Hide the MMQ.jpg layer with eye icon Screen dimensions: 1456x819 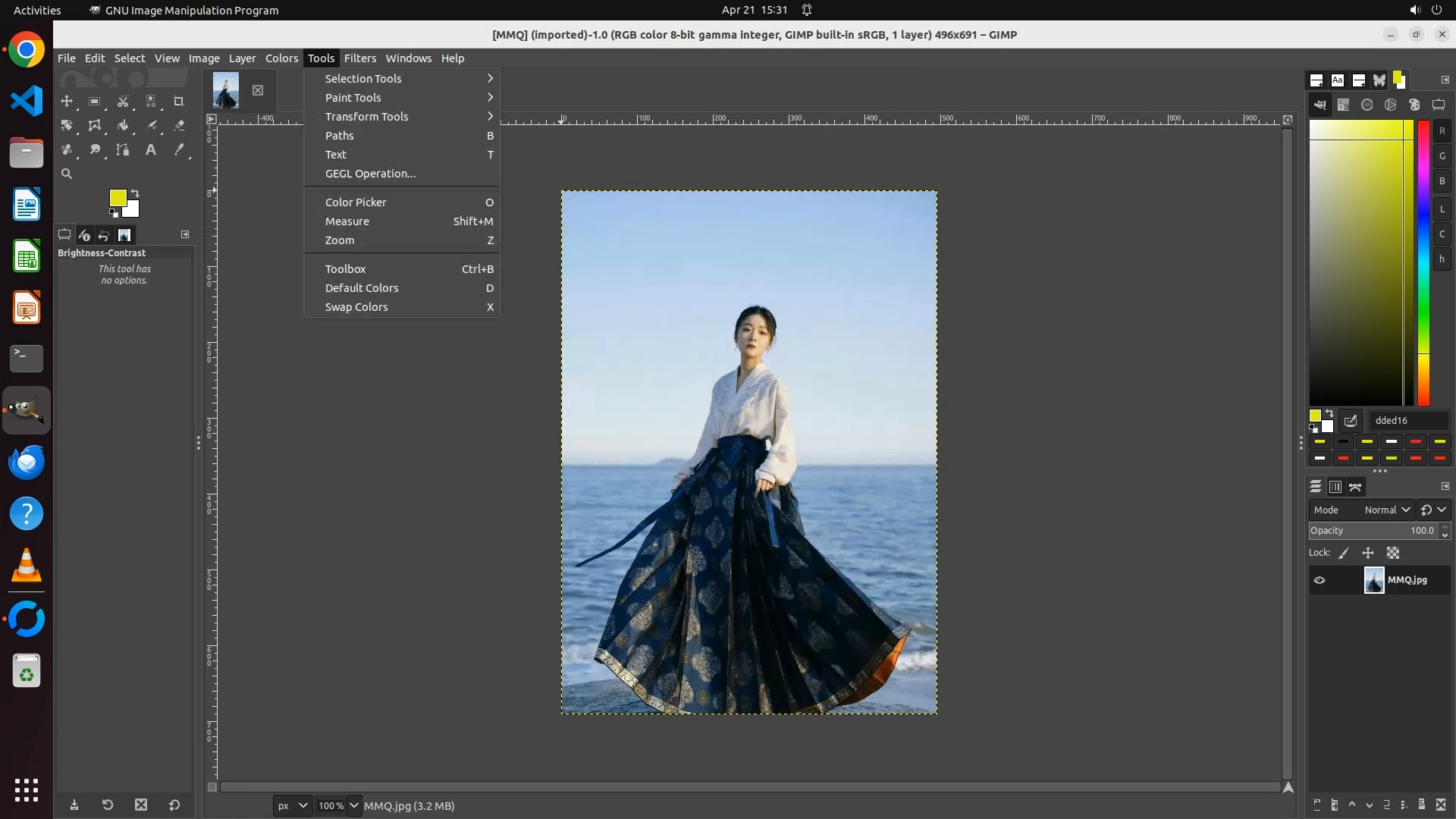click(1319, 580)
